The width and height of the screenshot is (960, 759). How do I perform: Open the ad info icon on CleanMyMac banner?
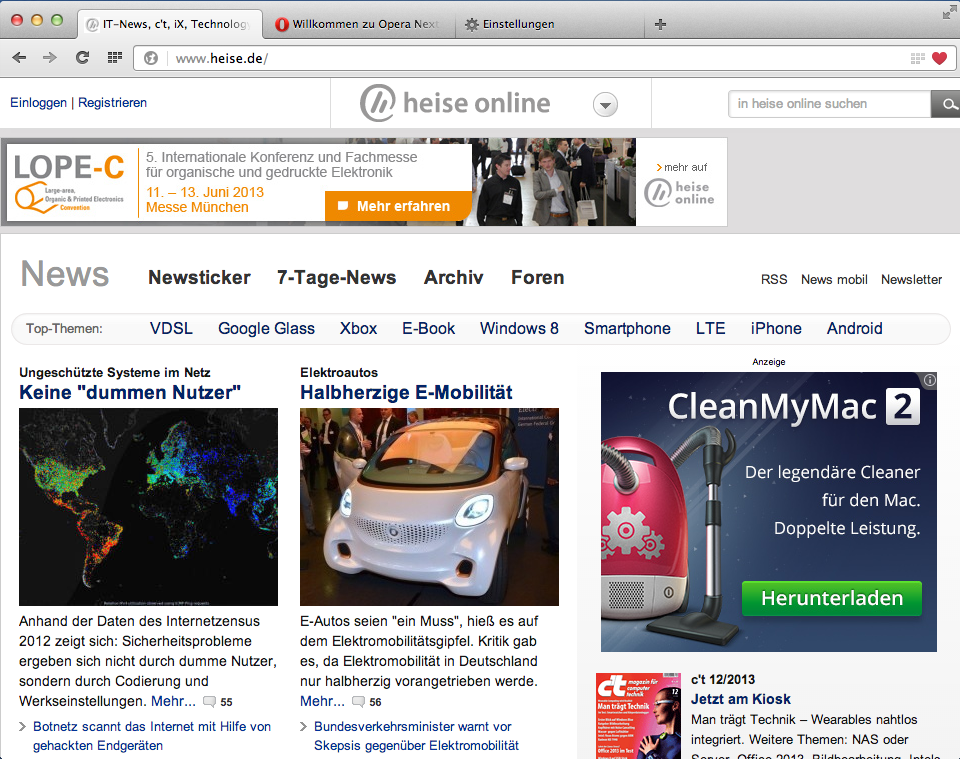929,380
